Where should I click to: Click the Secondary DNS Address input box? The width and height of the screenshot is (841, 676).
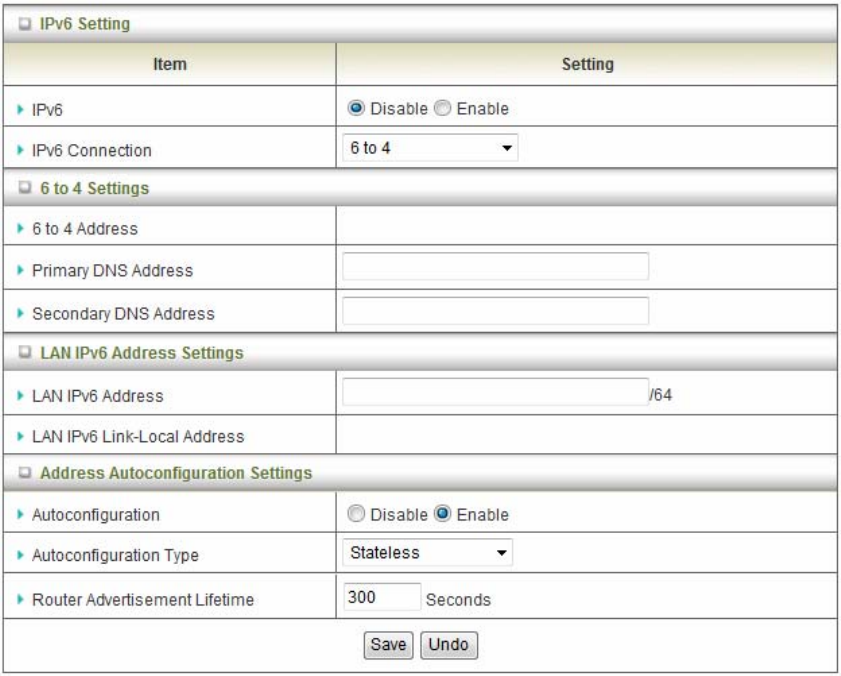coord(495,311)
